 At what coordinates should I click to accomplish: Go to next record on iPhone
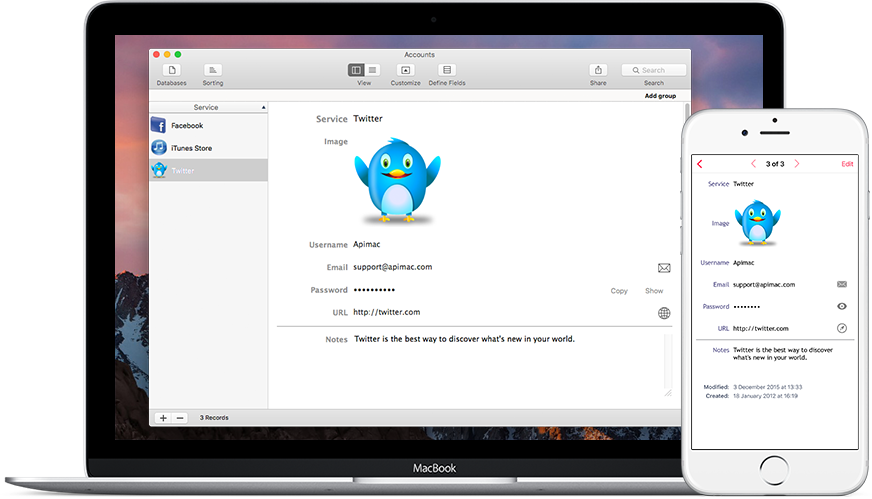pos(796,164)
